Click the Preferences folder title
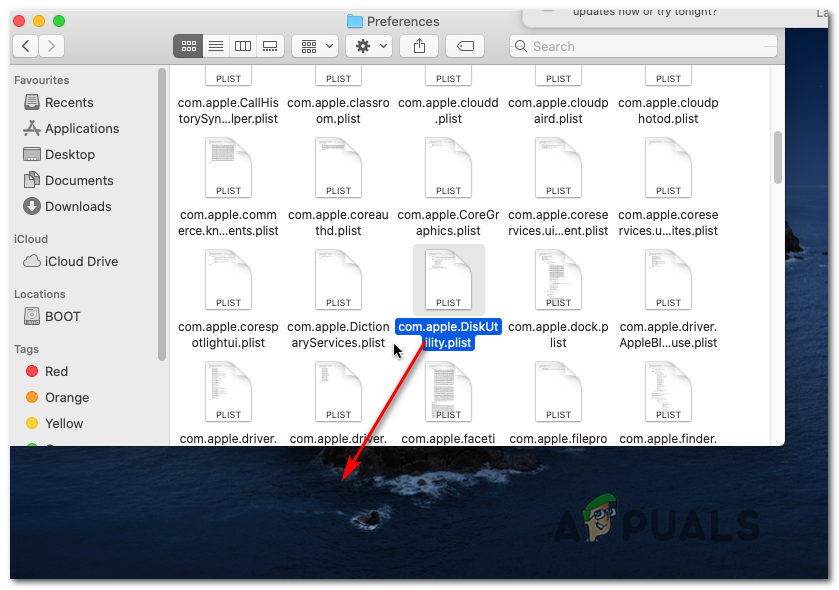The width and height of the screenshot is (839, 590). [403, 21]
